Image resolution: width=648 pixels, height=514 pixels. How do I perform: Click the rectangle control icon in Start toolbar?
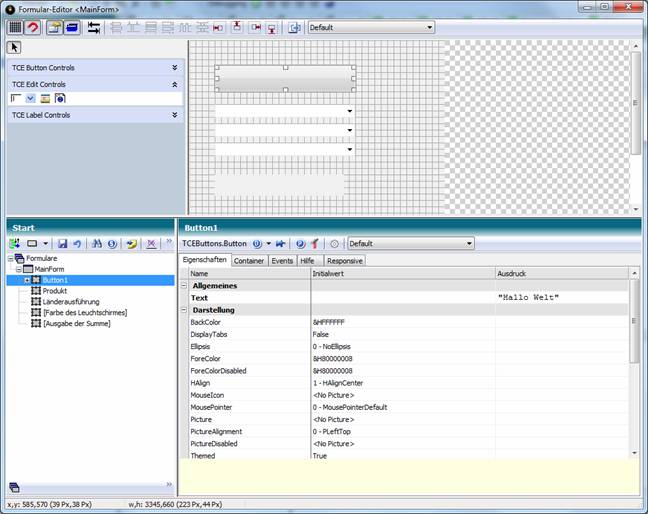click(32, 244)
